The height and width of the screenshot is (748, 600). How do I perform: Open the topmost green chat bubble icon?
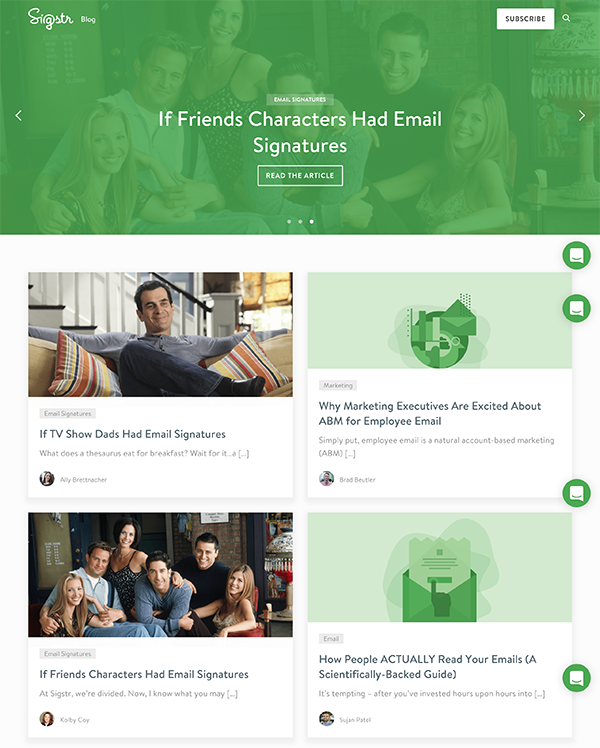coord(576,256)
